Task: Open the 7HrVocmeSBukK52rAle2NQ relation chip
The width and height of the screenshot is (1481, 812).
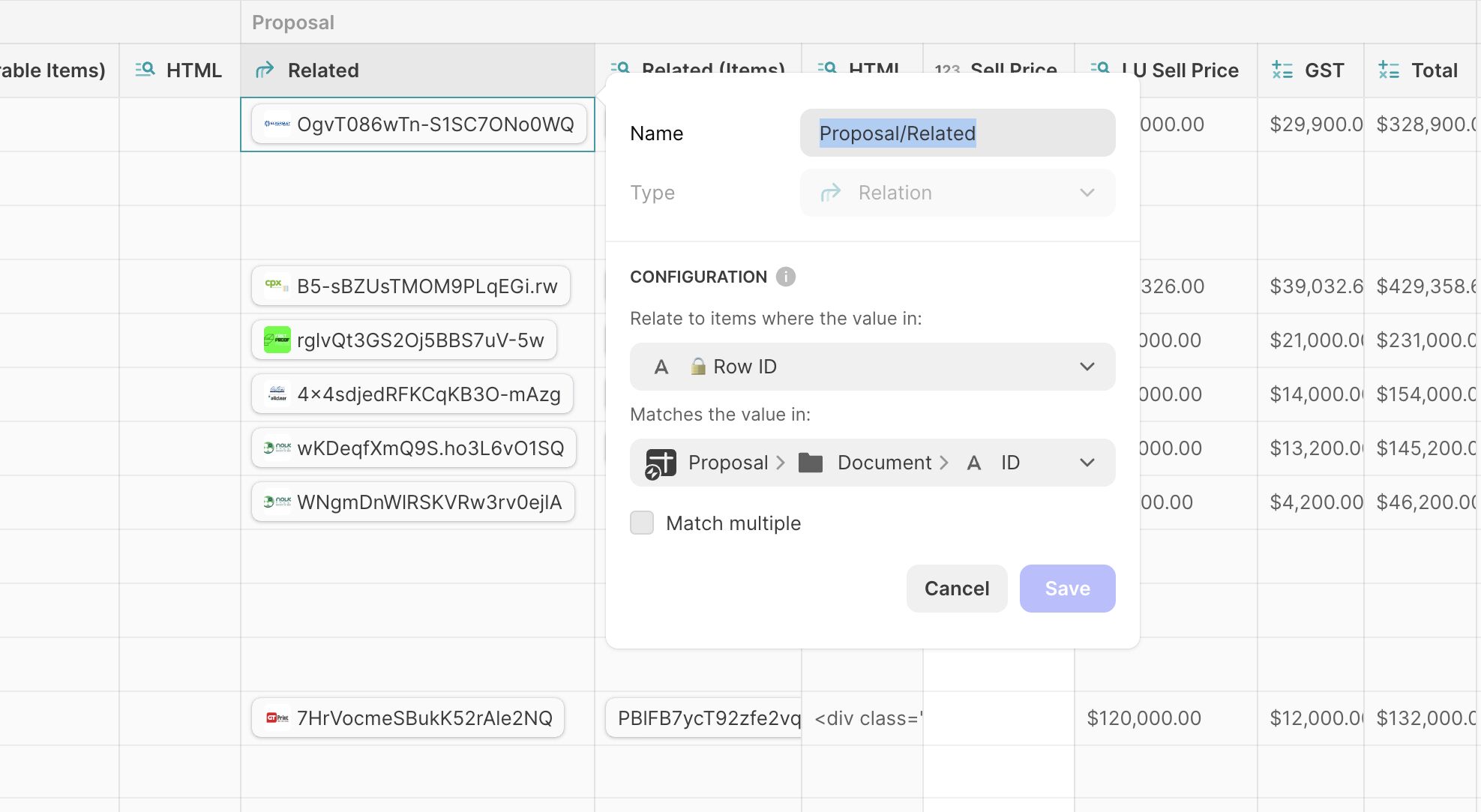Action: tap(409, 718)
